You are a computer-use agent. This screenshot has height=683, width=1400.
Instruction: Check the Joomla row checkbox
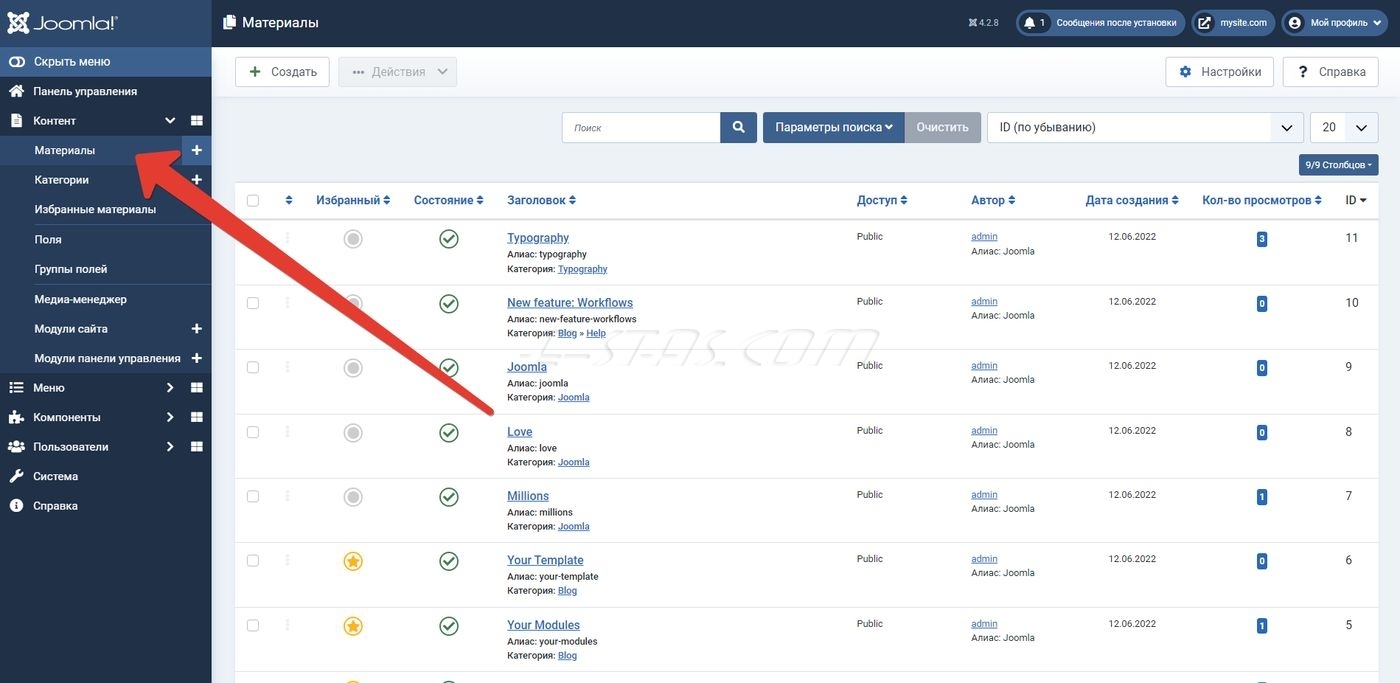(253, 367)
